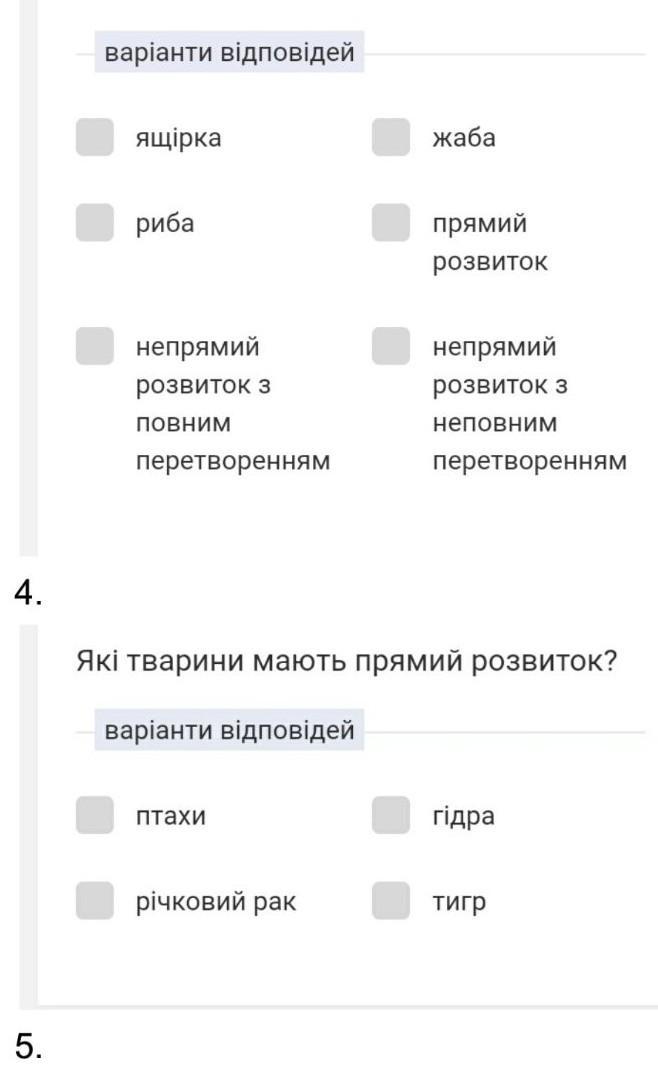Click the тигр answer label text
The width and height of the screenshot is (658, 1066).
[459, 902]
